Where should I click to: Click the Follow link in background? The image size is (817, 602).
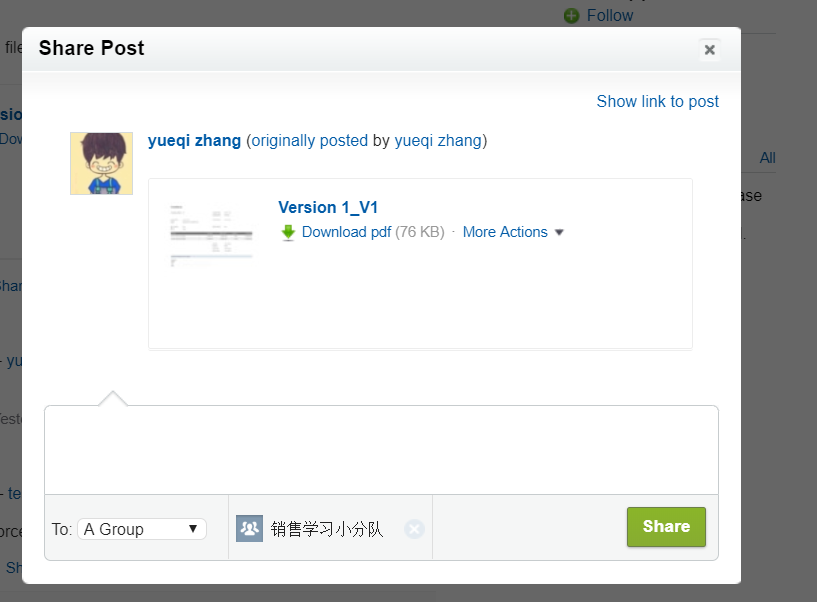[610, 16]
